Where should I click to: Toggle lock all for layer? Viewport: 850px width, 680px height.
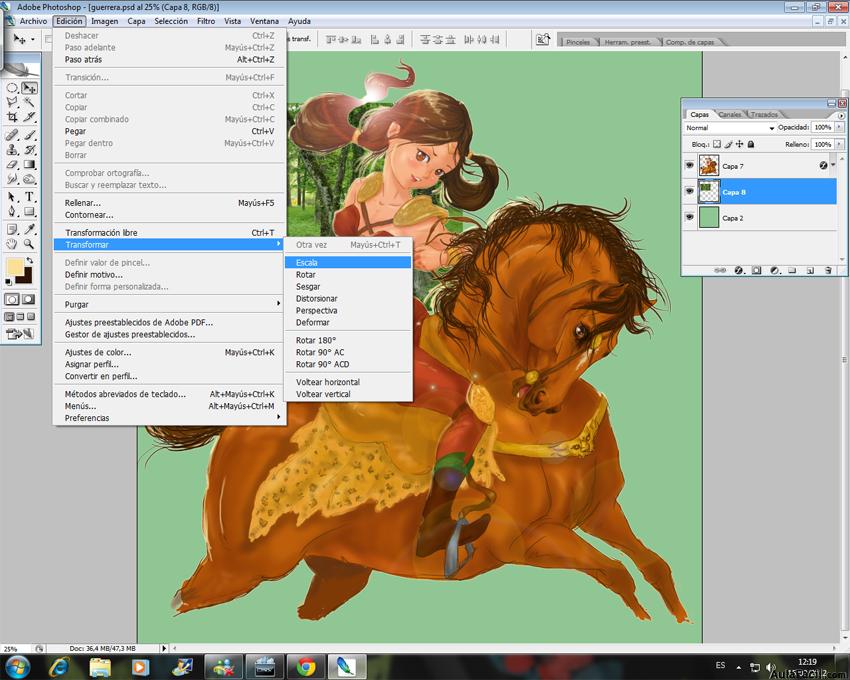(751, 144)
